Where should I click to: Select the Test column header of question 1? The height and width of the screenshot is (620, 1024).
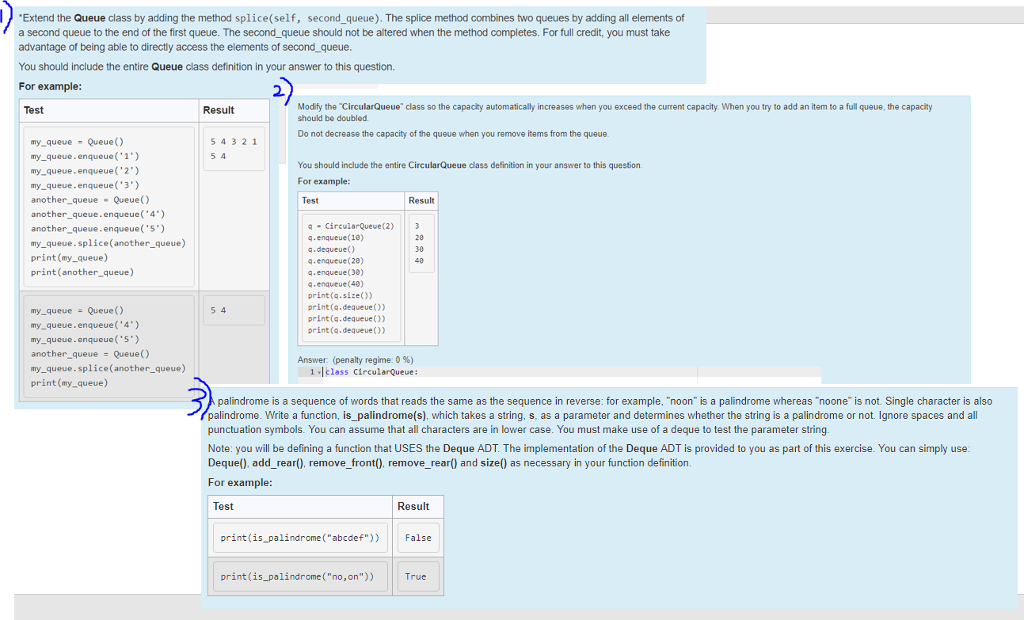(32, 110)
